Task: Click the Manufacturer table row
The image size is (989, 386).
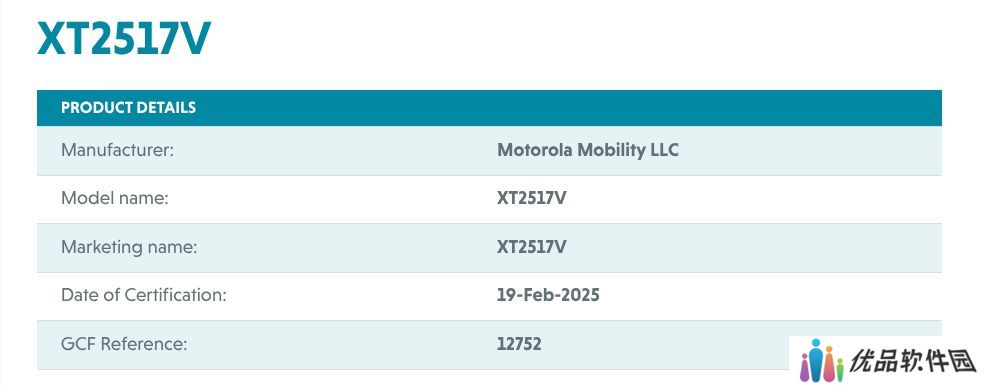Action: [x=489, y=150]
